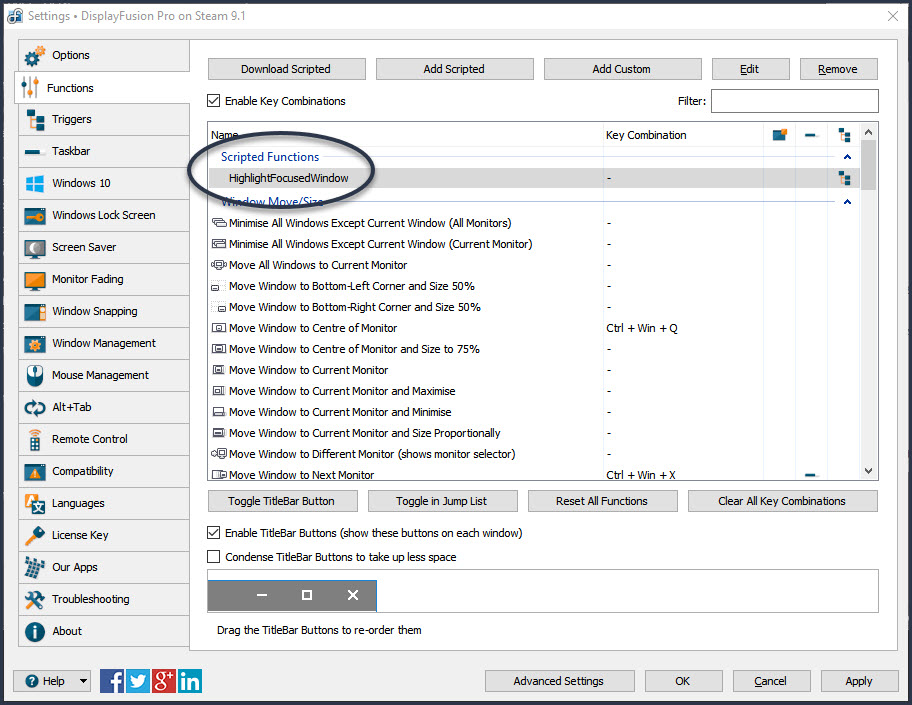Viewport: 912px width, 705px height.
Task: Click Reset All Functions button
Action: click(603, 501)
